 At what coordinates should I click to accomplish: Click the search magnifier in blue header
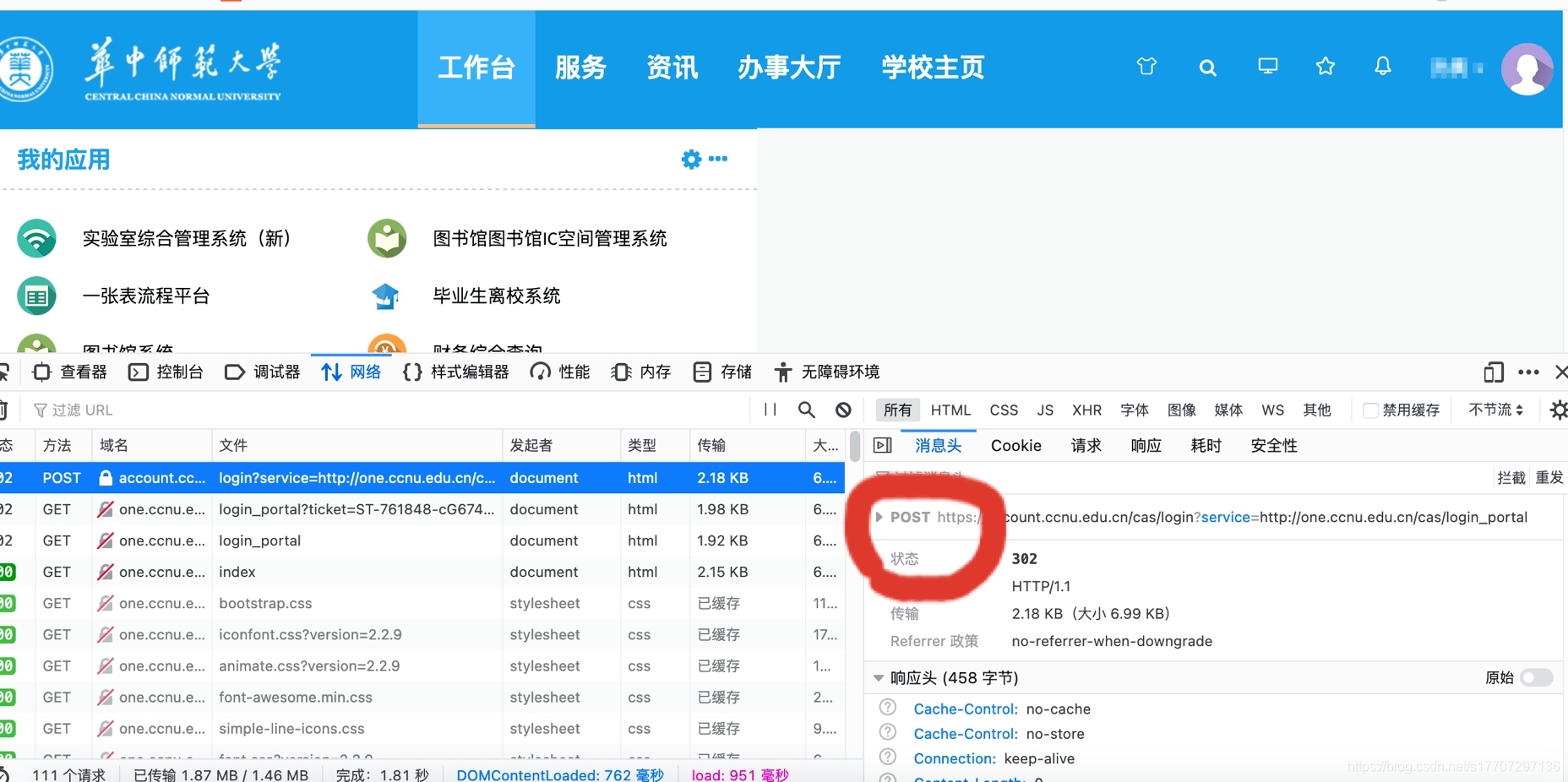(1208, 68)
